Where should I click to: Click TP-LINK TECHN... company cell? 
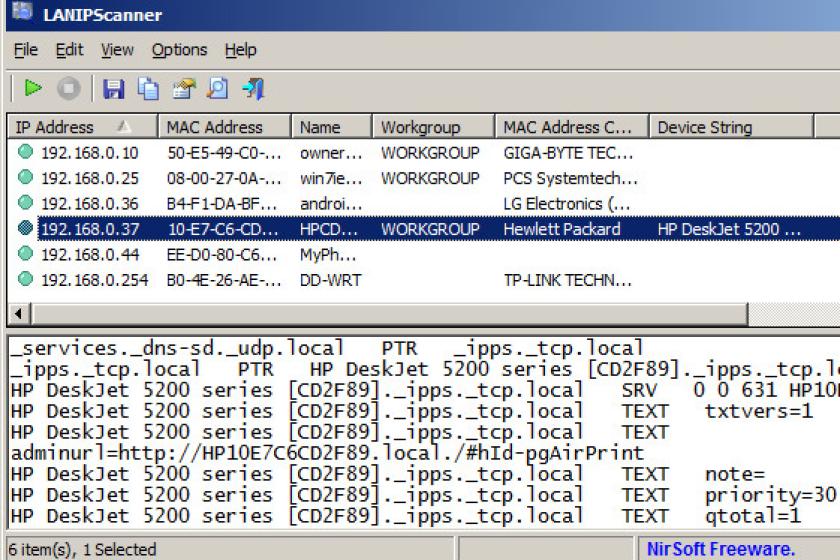pos(567,280)
